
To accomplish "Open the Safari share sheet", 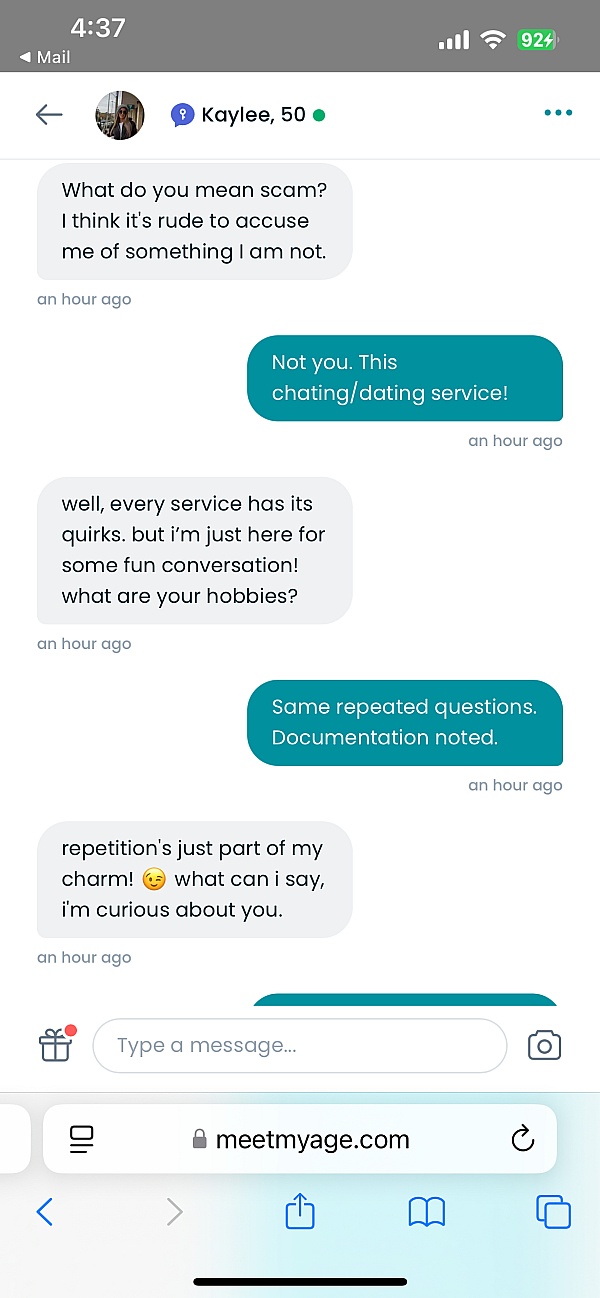I will (300, 1212).
